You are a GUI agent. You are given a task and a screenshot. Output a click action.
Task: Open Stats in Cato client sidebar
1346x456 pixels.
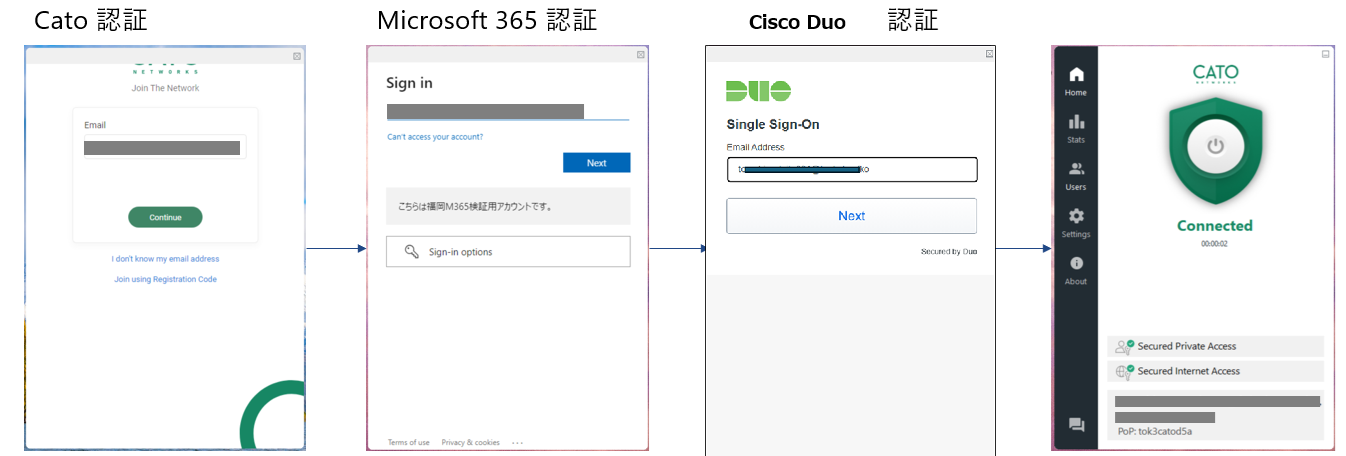1076,128
